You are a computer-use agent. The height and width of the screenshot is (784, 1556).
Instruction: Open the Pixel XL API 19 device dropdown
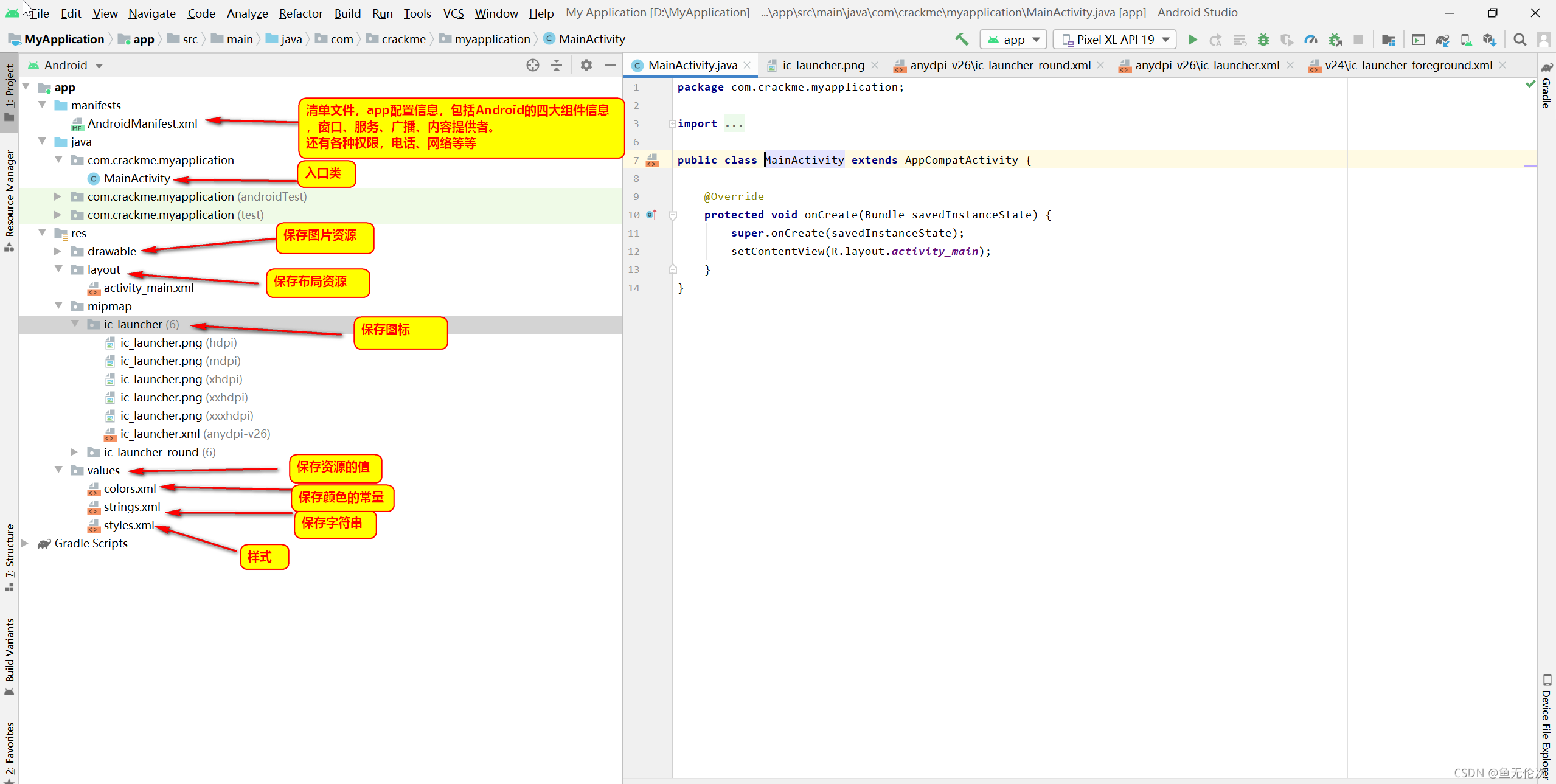(x=1114, y=40)
